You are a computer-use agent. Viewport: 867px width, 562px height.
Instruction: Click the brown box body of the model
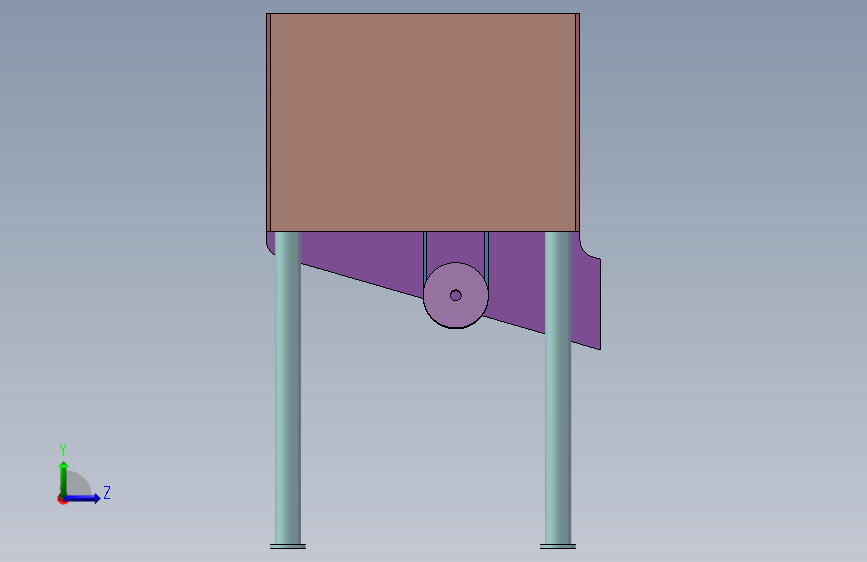pyautogui.click(x=423, y=122)
